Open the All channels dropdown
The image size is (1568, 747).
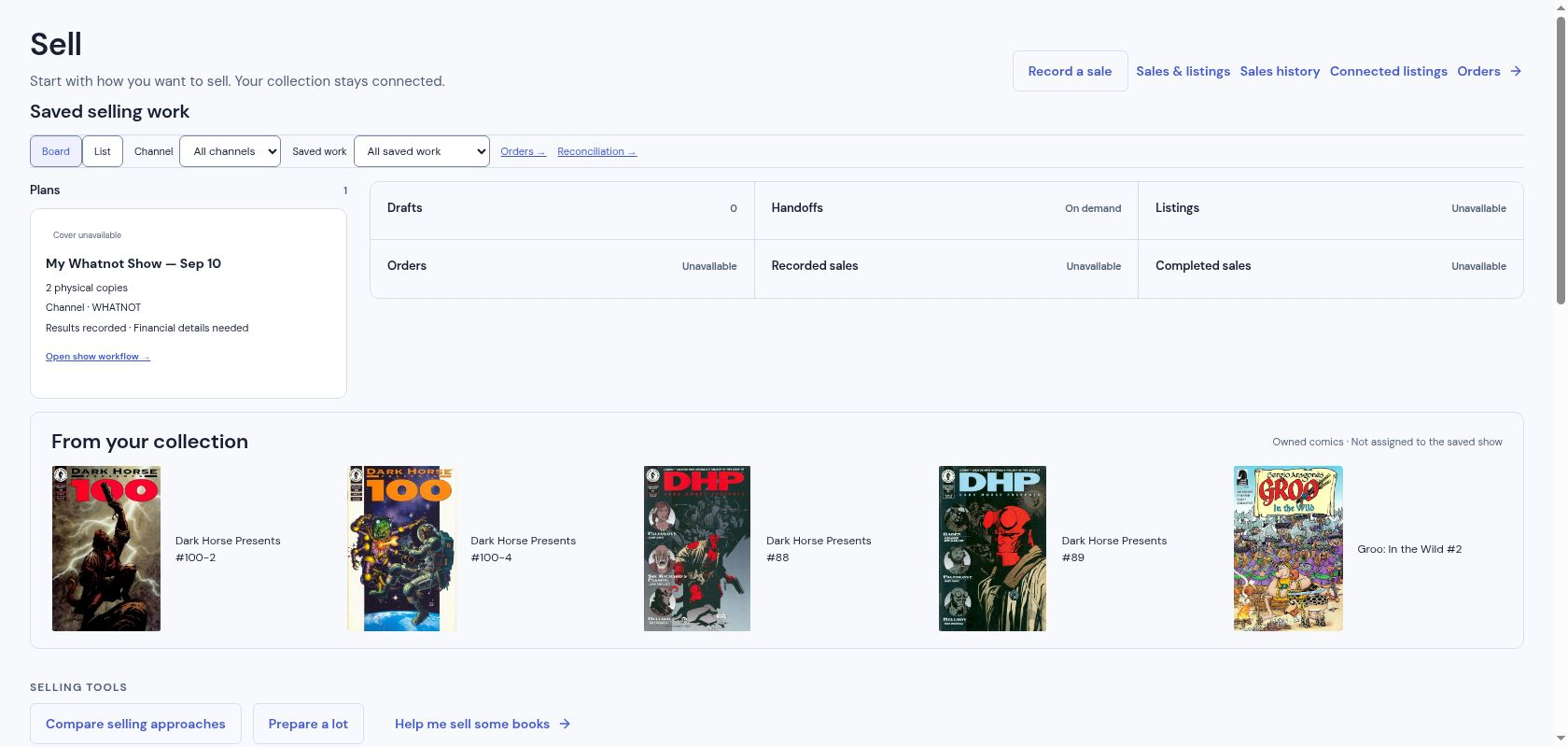(x=230, y=151)
